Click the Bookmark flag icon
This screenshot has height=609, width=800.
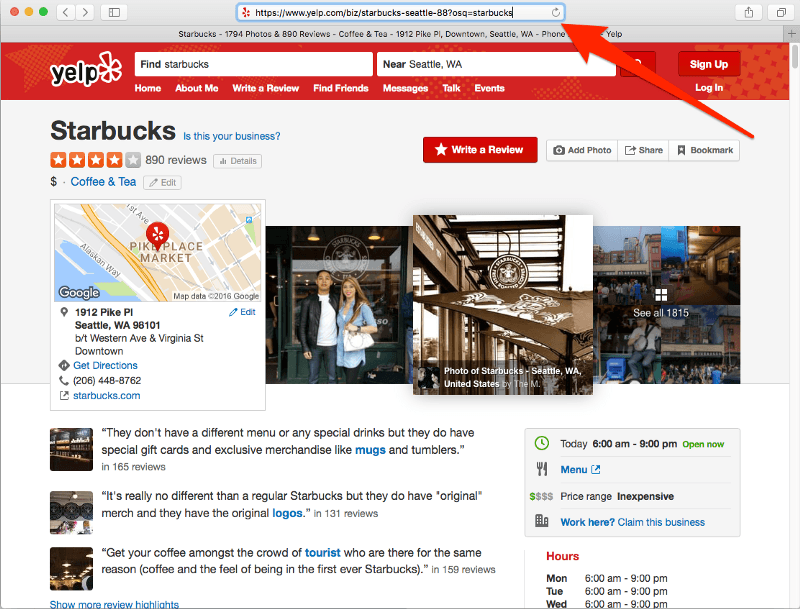point(683,149)
